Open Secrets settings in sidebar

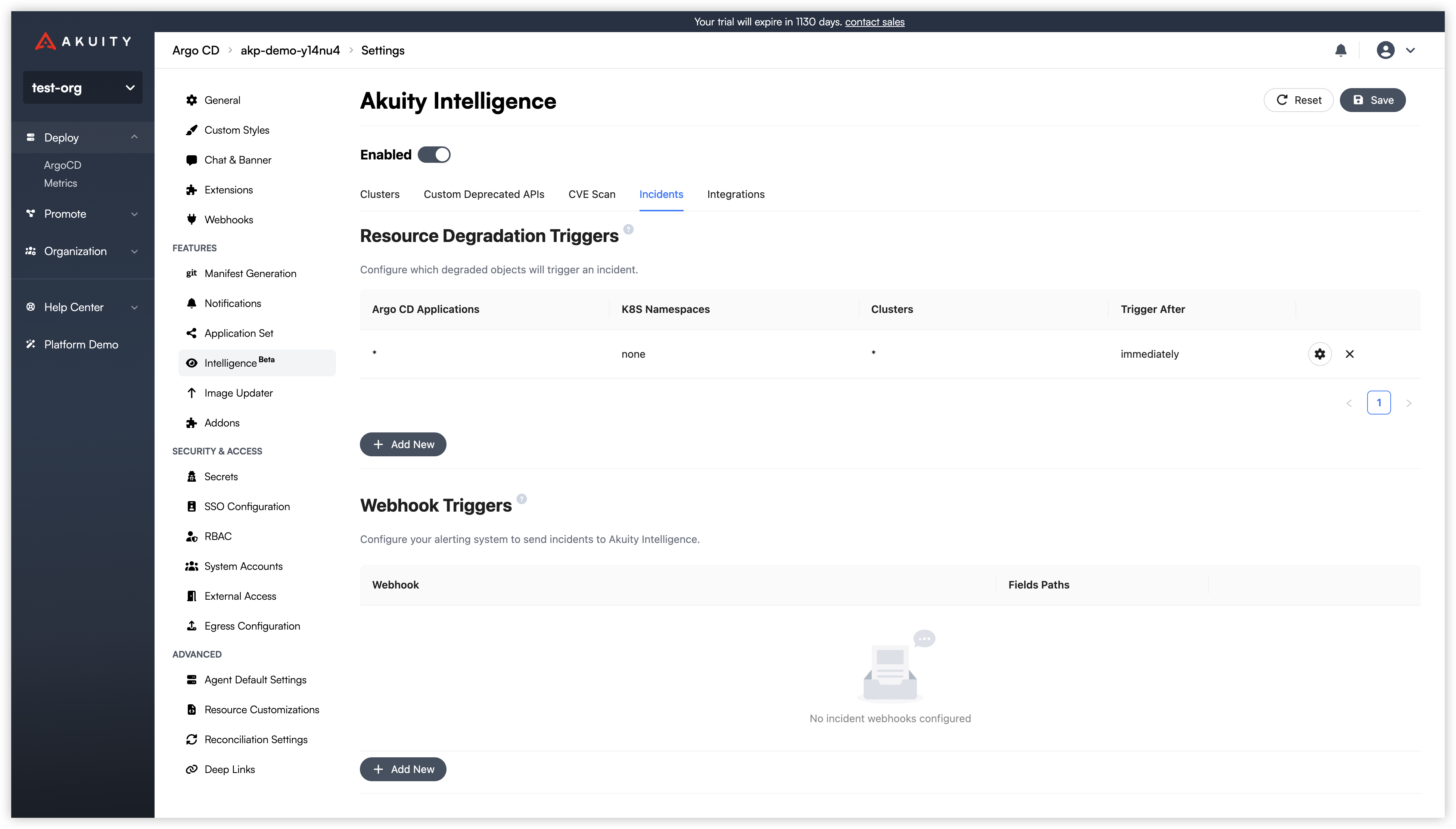tap(221, 476)
